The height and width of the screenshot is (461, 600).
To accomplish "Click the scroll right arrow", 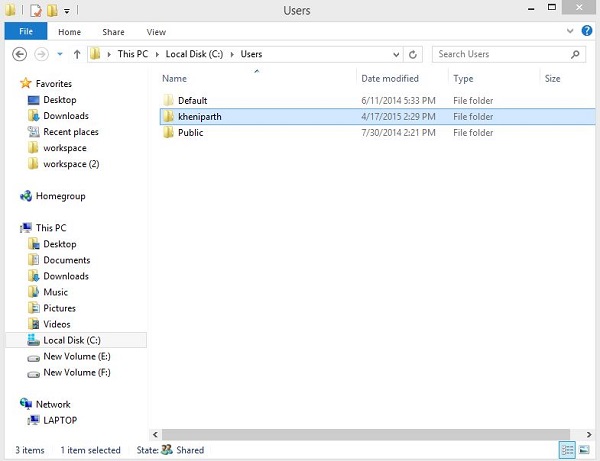I will click(589, 434).
